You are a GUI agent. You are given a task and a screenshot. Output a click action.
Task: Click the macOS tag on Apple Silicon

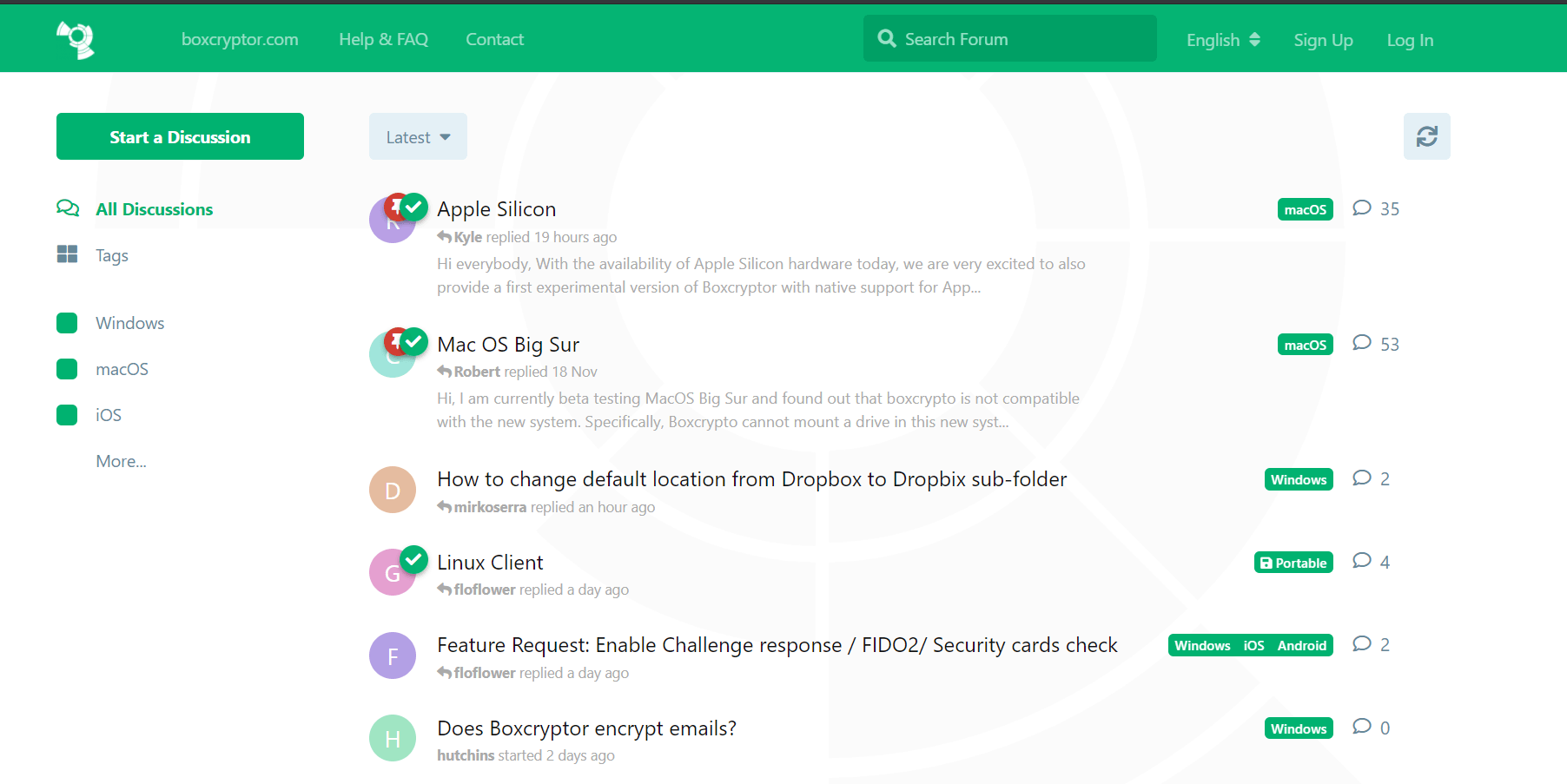(x=1306, y=209)
